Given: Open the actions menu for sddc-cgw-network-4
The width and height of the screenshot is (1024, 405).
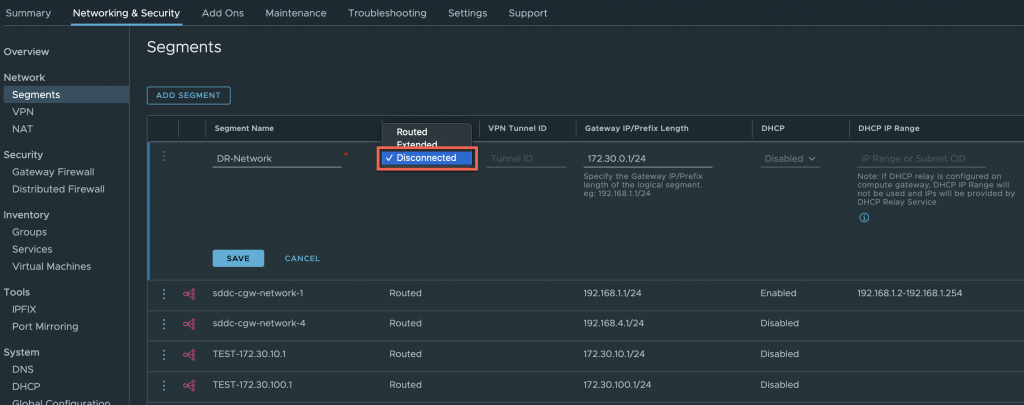Looking at the screenshot, I should click(x=163, y=324).
